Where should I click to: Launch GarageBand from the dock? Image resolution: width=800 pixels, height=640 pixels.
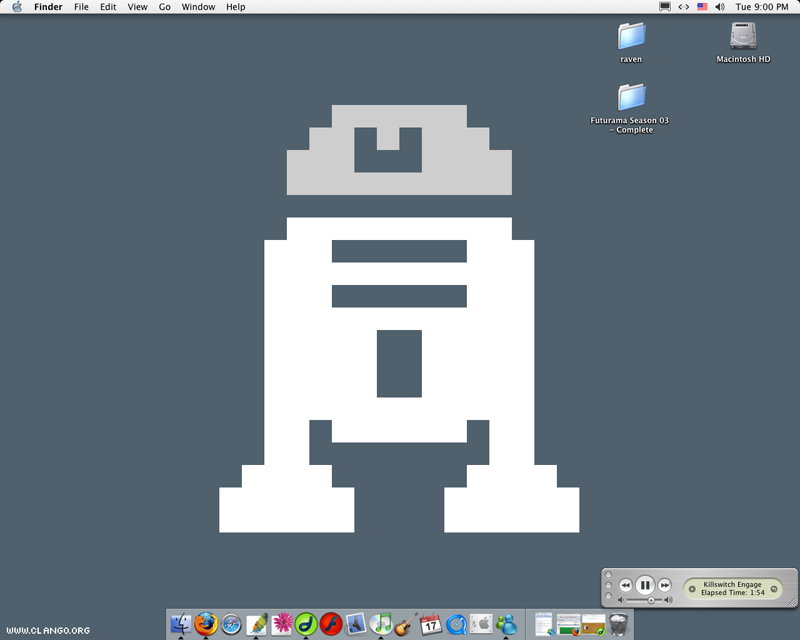pyautogui.click(x=406, y=624)
